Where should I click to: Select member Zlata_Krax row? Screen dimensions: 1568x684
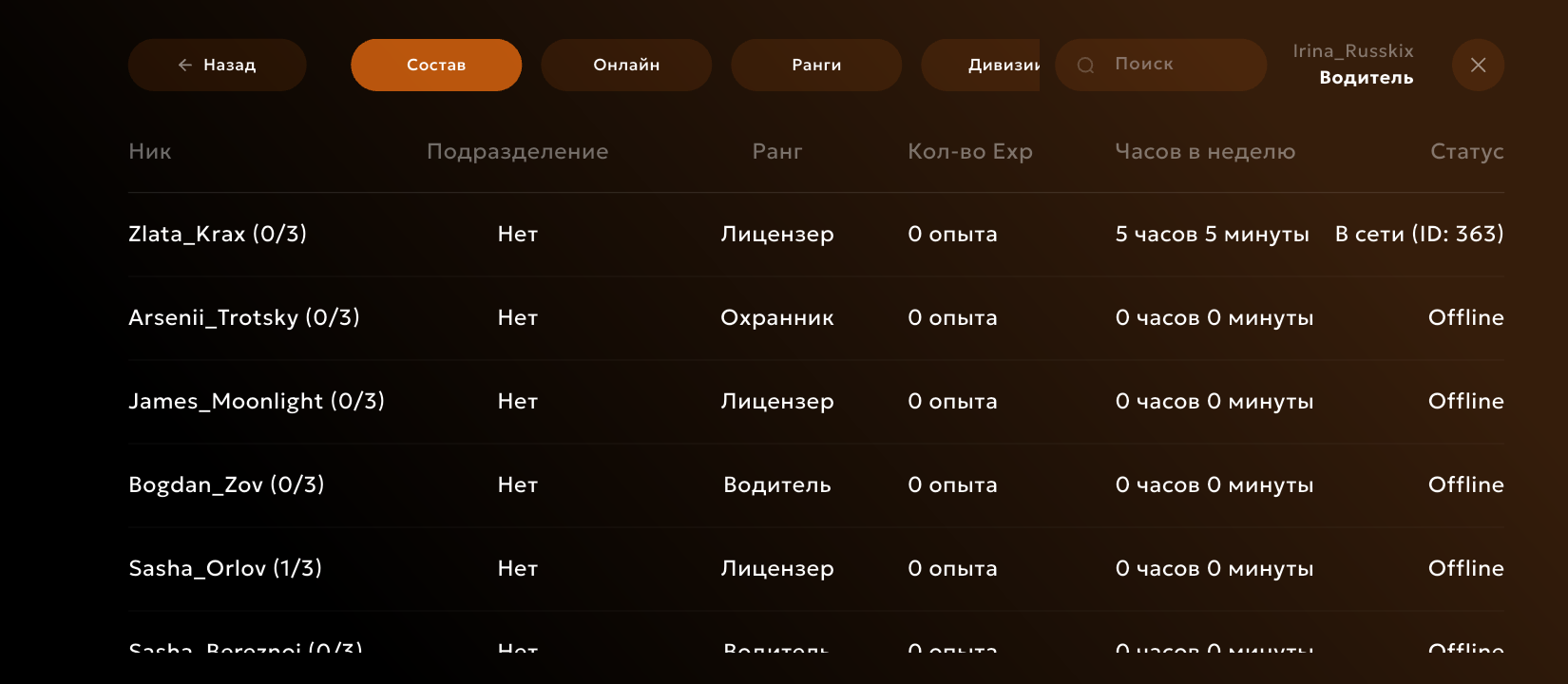tap(218, 234)
